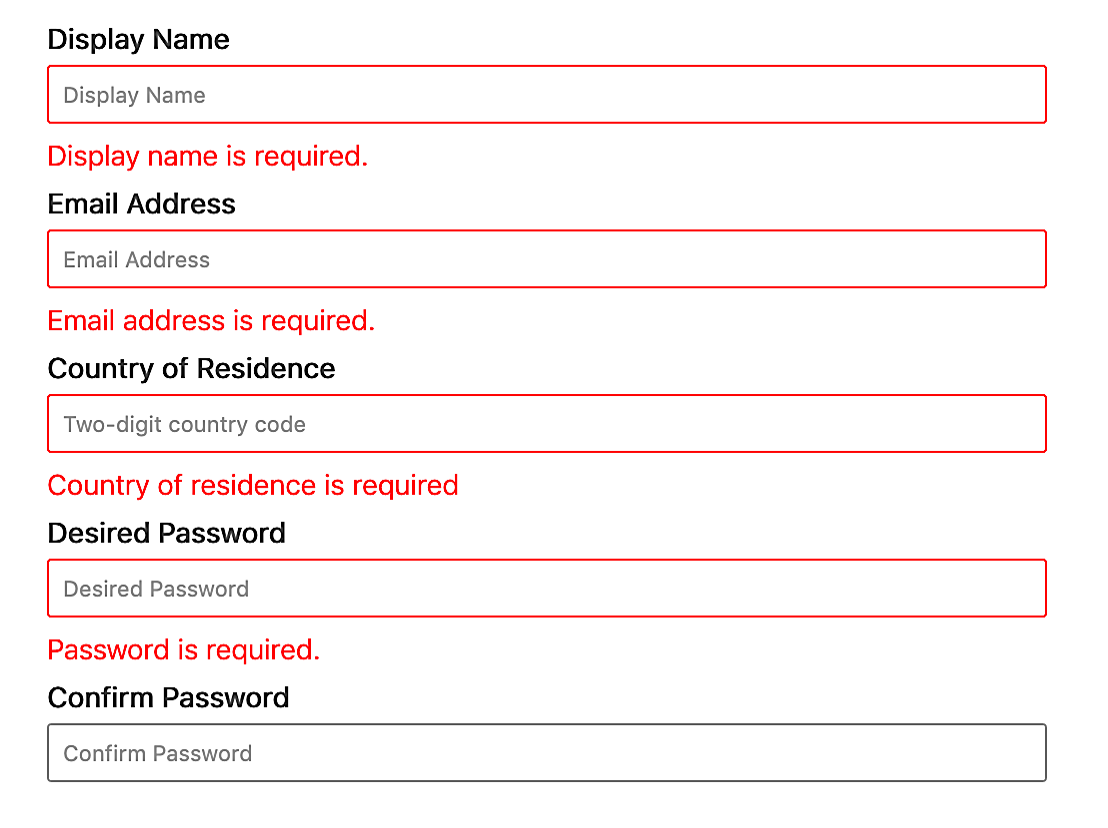Image resolution: width=1108 pixels, height=828 pixels.
Task: Click the "Password is required." error message
Action: pos(184,650)
